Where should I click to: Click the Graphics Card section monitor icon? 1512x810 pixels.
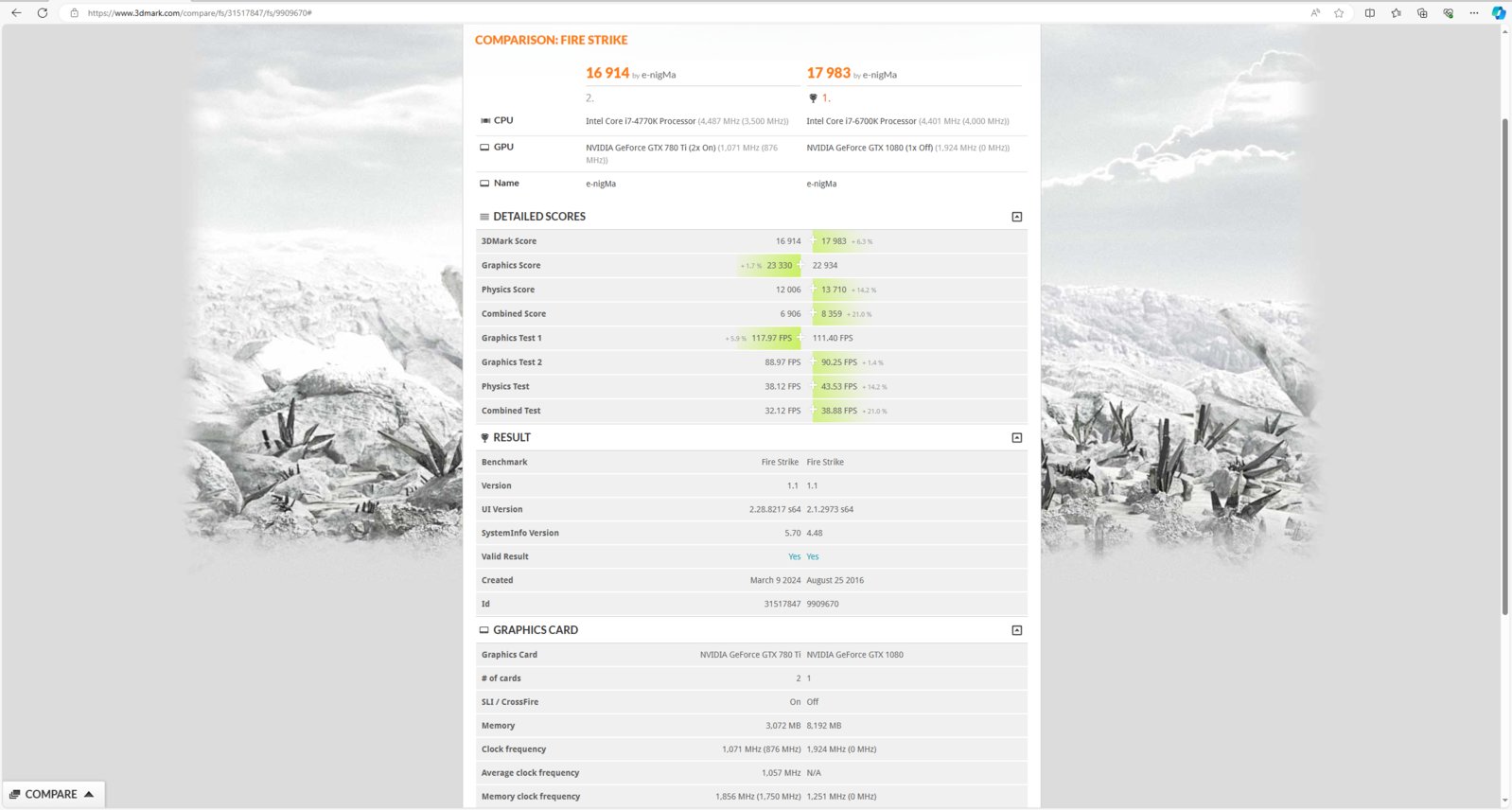(x=484, y=630)
